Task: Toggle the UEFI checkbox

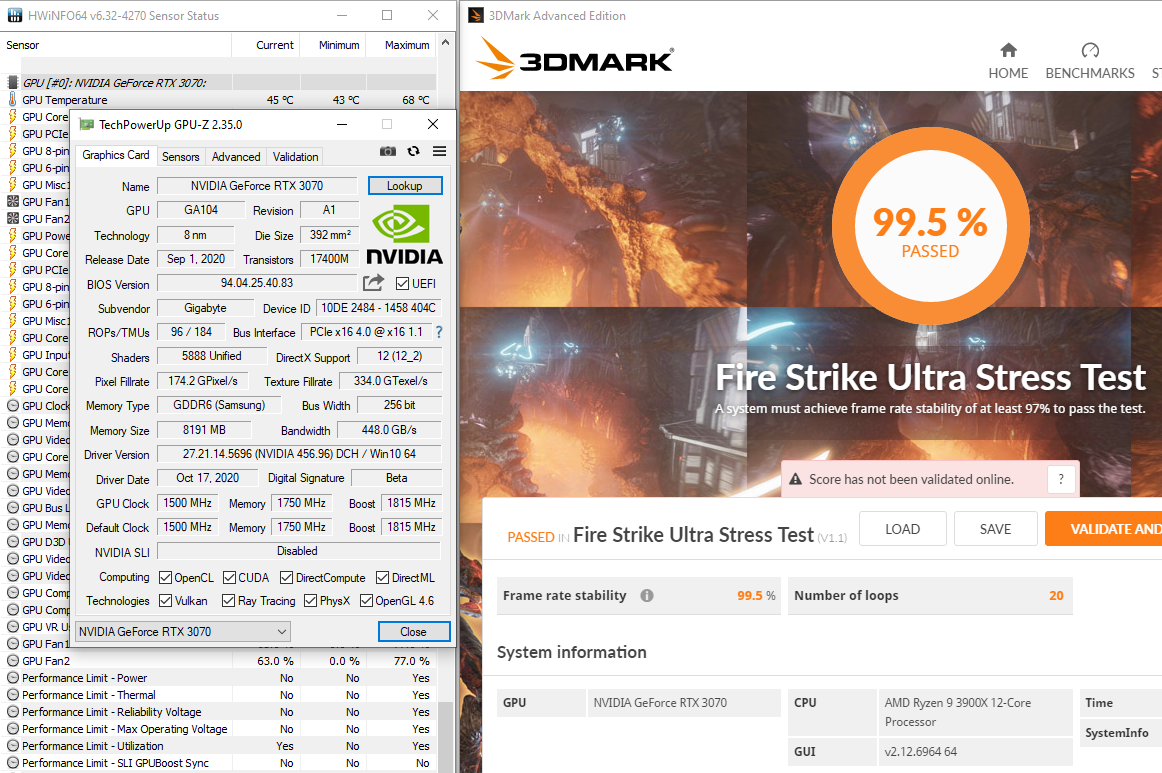Action: [402, 283]
